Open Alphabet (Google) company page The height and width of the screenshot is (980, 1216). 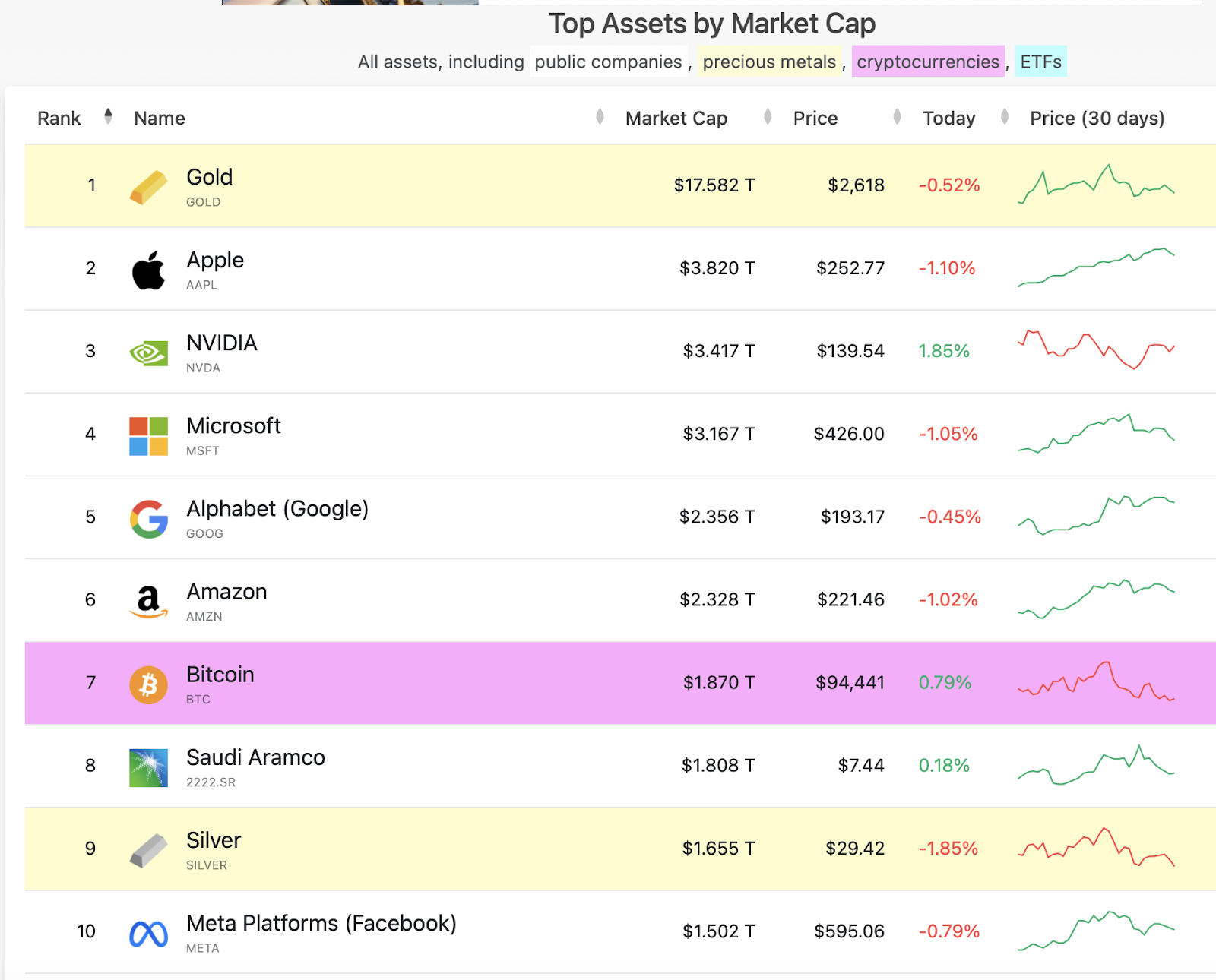click(x=277, y=509)
